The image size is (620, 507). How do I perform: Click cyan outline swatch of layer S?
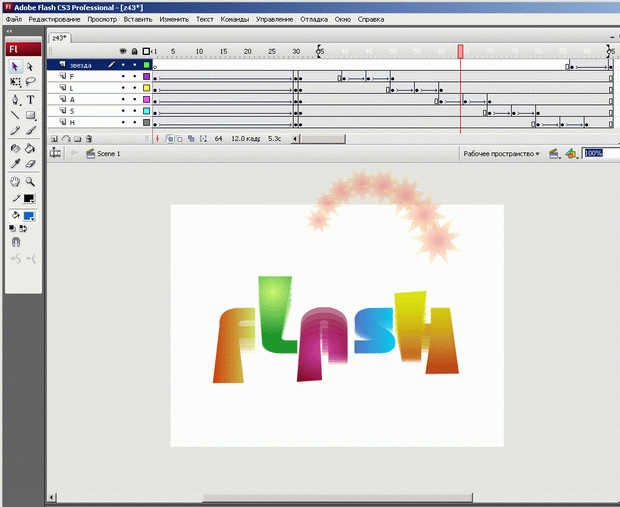(x=146, y=111)
